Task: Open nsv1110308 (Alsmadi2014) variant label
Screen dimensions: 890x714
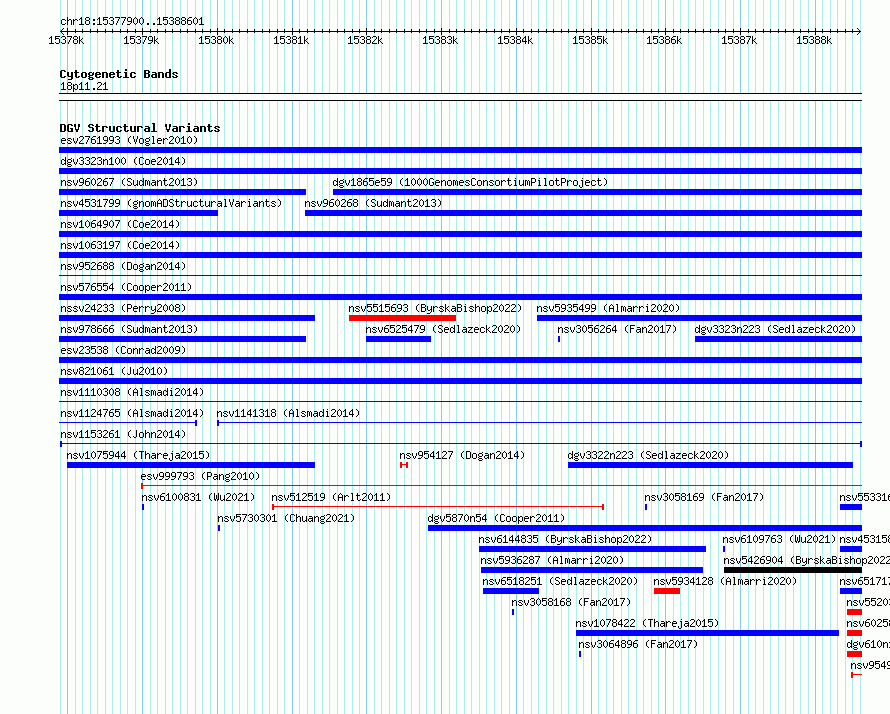Action: pos(132,392)
